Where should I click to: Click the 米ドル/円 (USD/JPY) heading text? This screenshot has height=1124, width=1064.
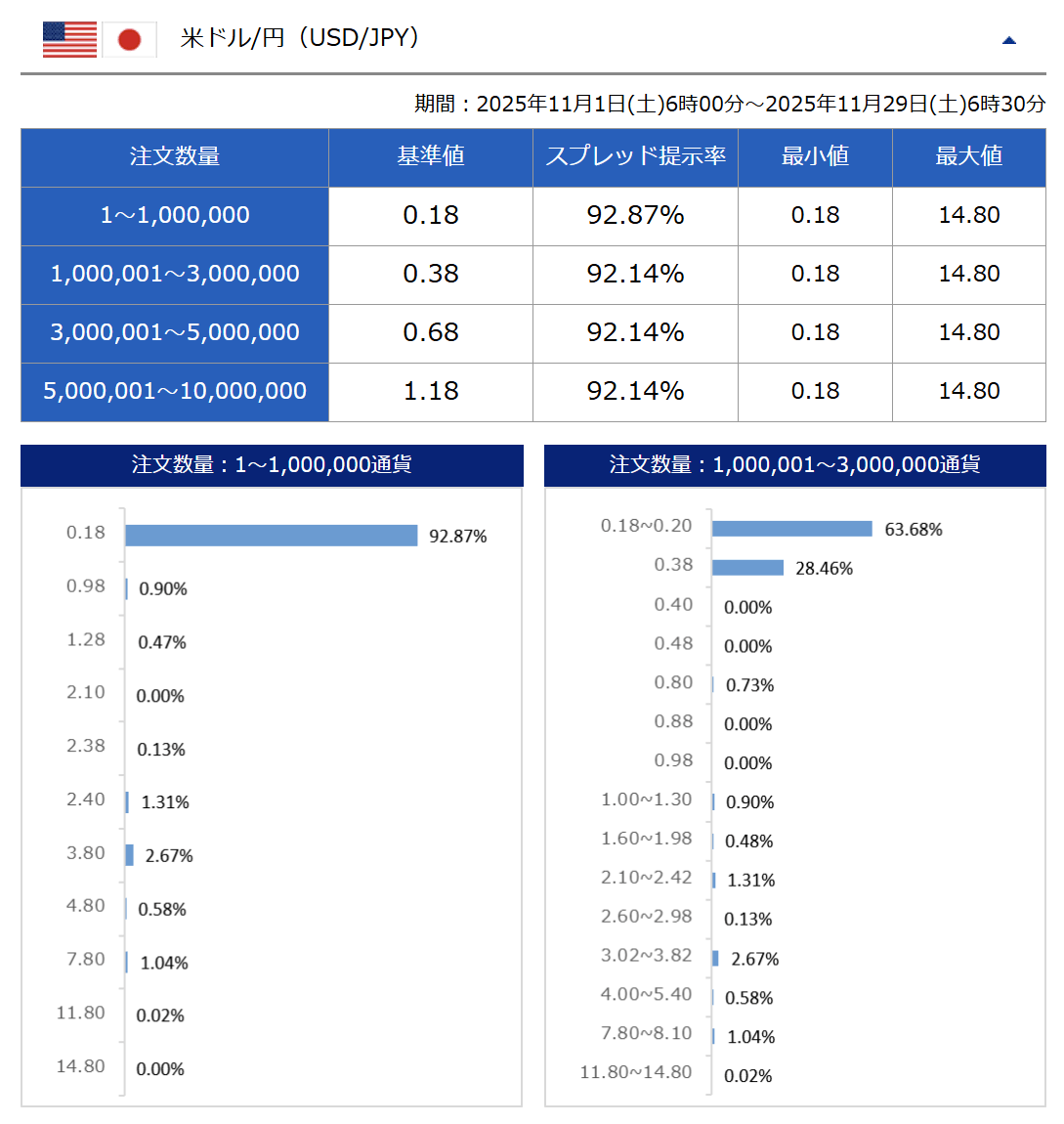tap(300, 38)
